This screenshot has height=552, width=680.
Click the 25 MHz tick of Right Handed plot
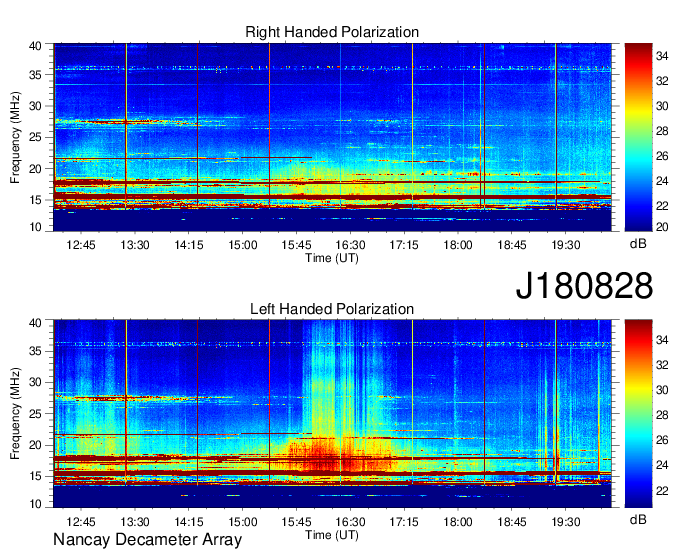coord(35,137)
